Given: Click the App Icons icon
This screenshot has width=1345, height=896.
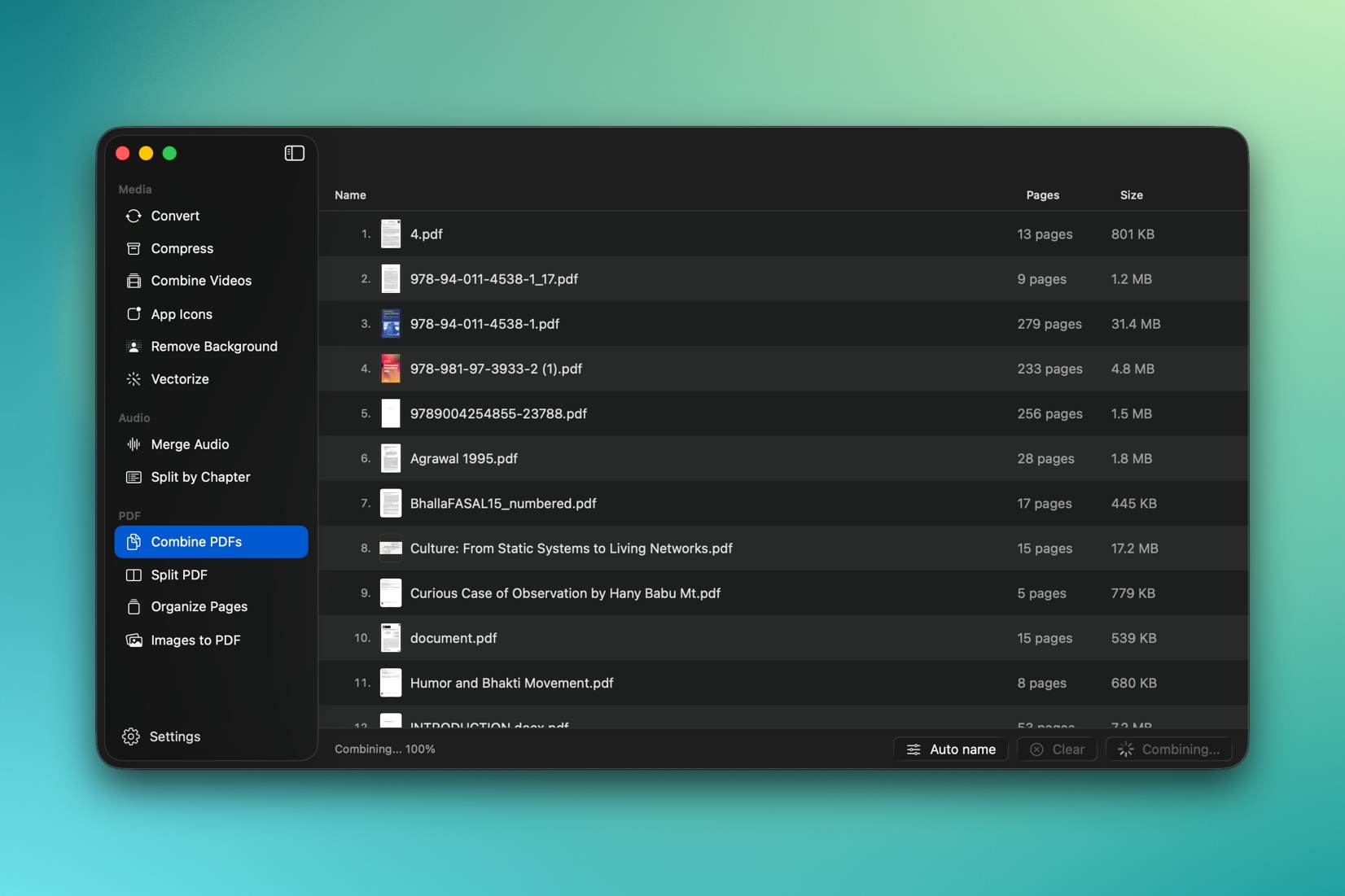Looking at the screenshot, I should click(134, 314).
